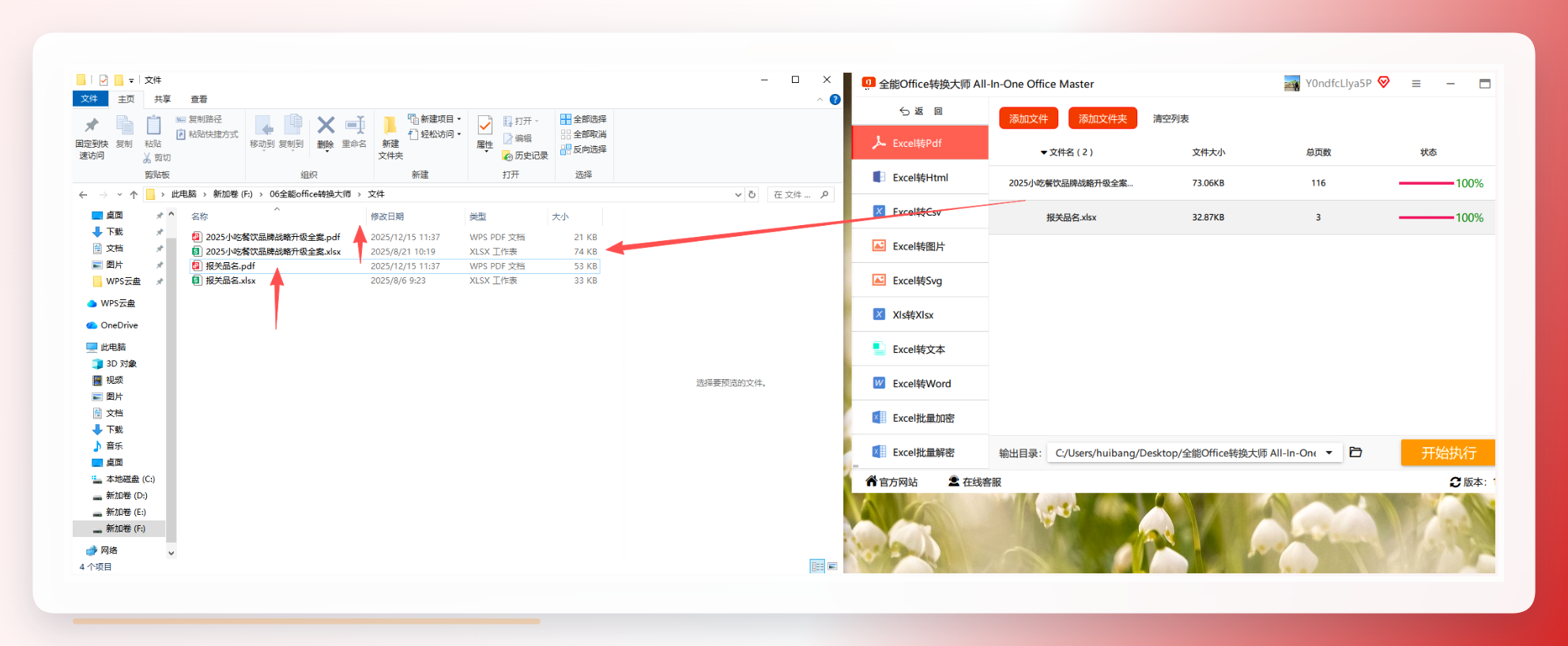
Task: Open the Xls转Xlsx converter
Action: coord(920,314)
